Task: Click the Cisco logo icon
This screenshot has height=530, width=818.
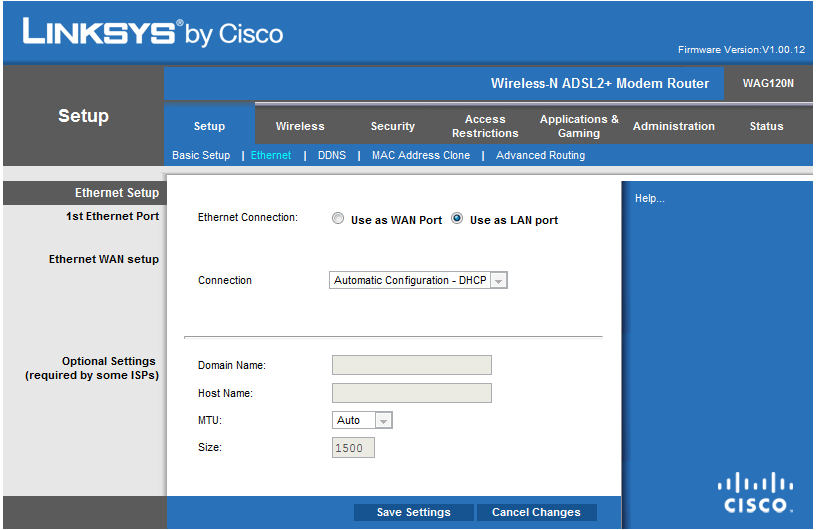Action: pyautogui.click(x=756, y=492)
